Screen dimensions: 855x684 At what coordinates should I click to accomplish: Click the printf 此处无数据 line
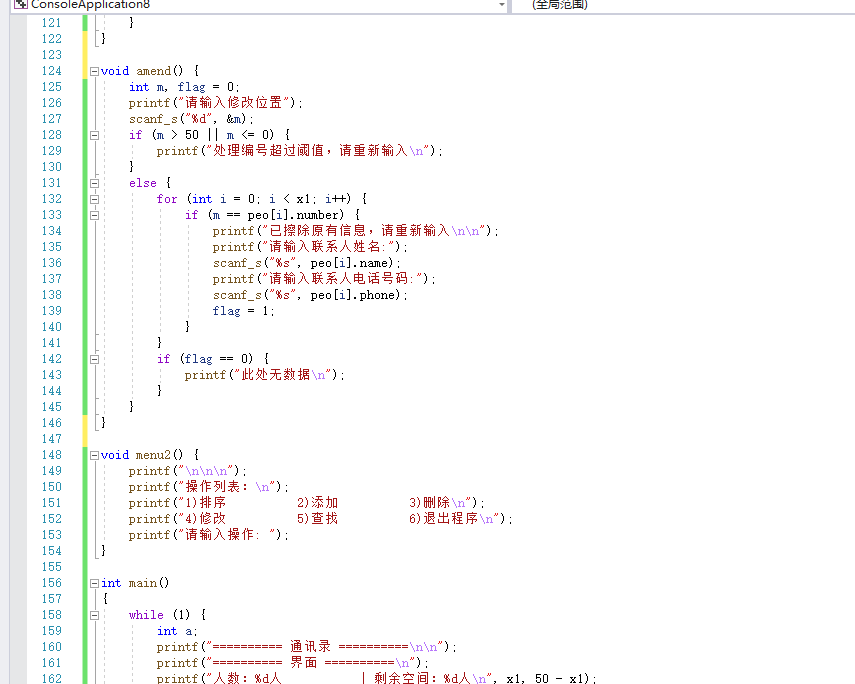coord(264,375)
